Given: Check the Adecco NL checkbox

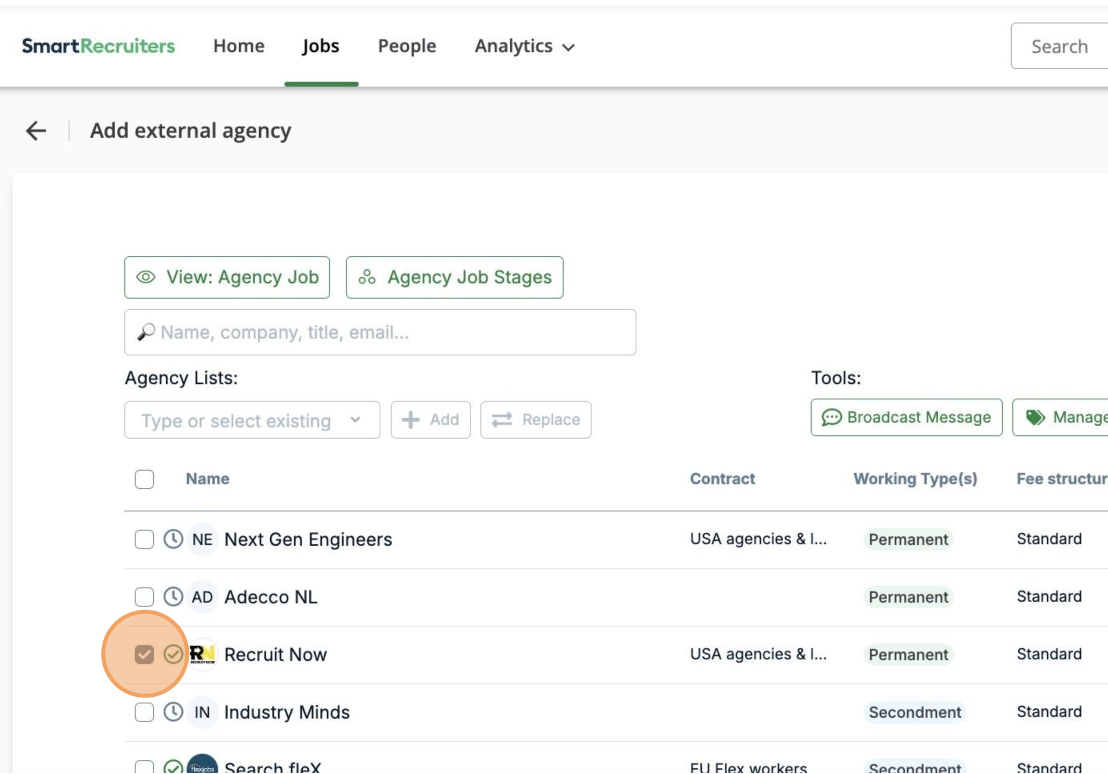Looking at the screenshot, I should (x=144, y=597).
